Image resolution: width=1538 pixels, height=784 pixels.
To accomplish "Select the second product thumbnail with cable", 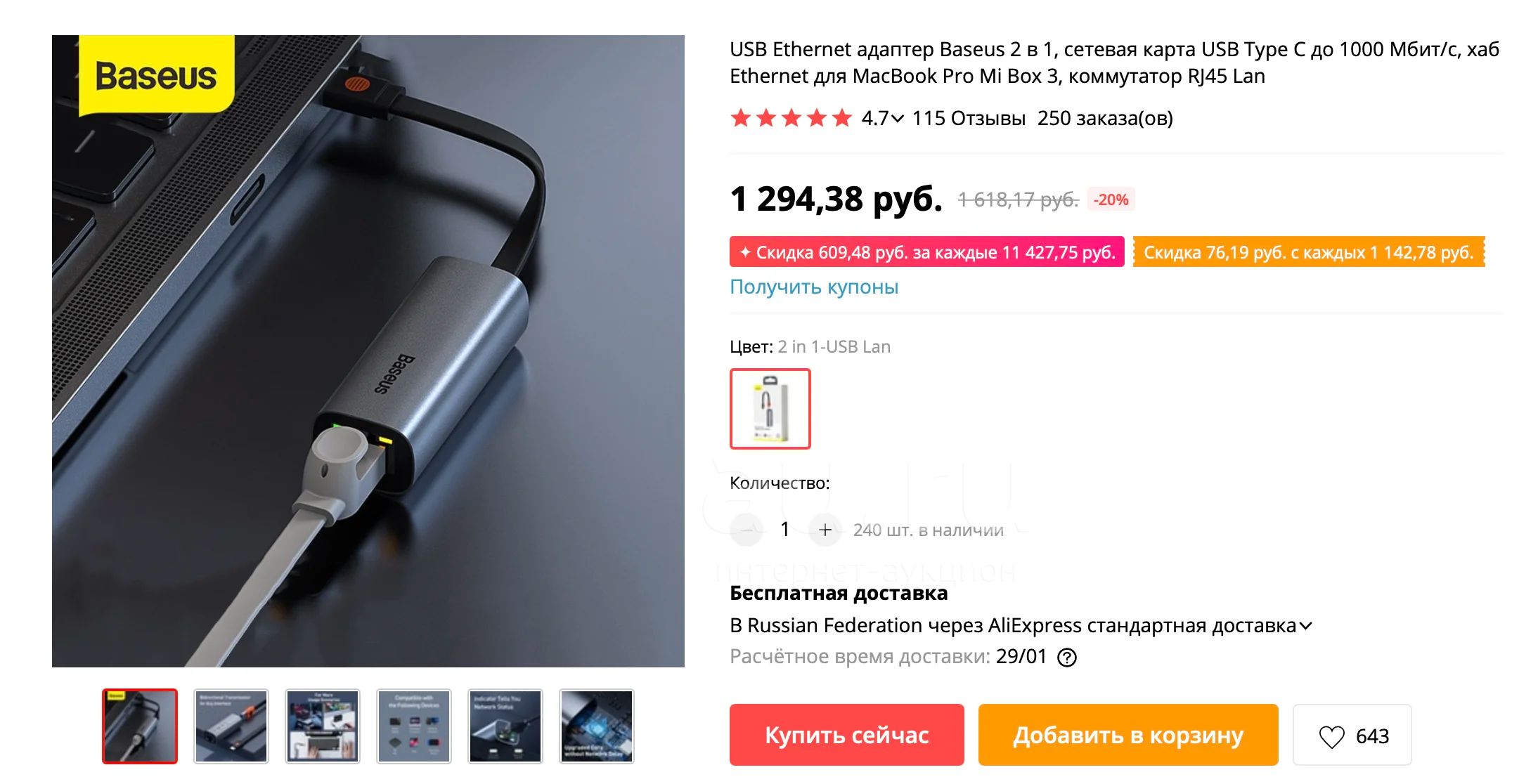I will 231,726.
